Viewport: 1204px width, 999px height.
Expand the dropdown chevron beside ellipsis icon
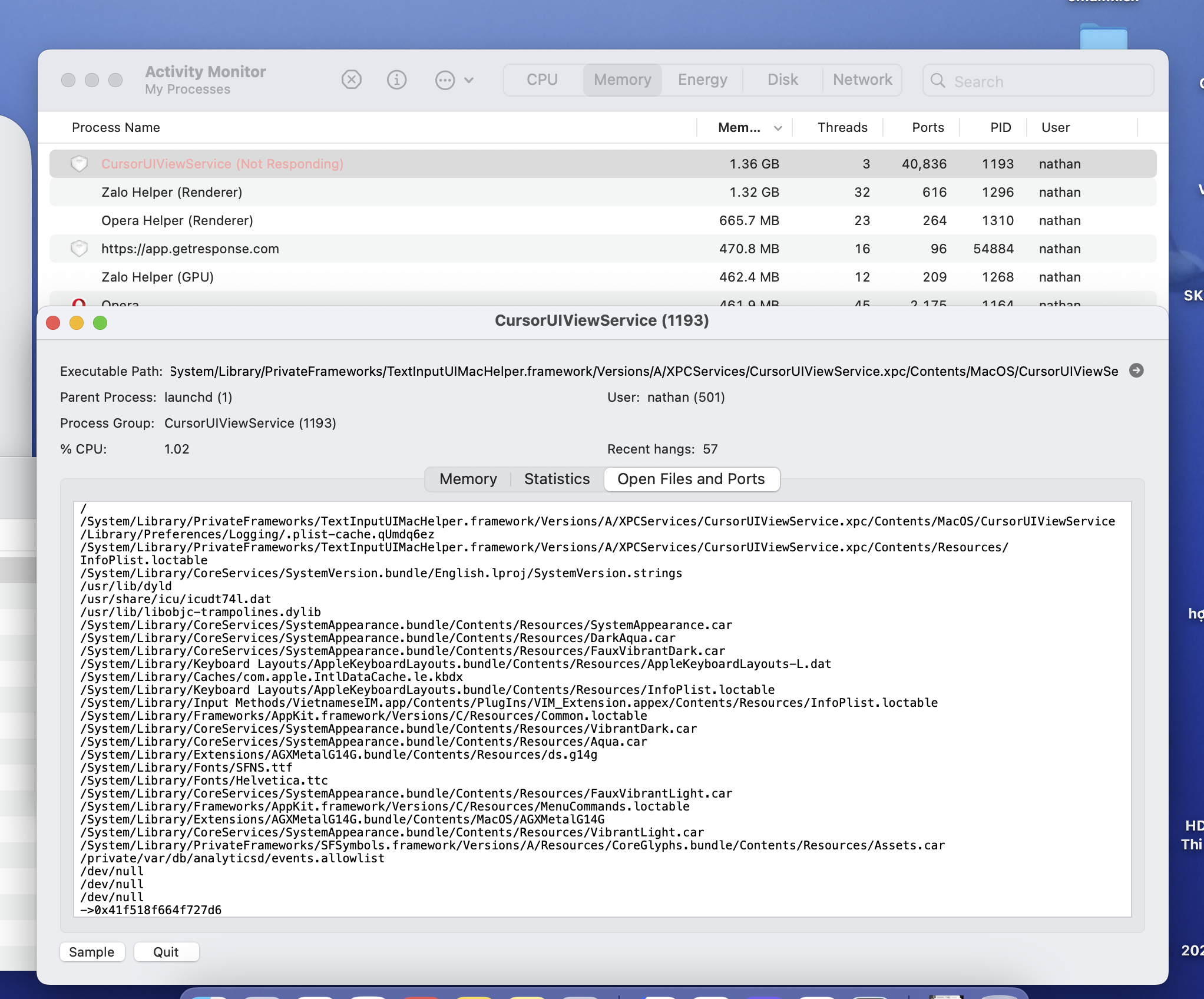tap(469, 80)
